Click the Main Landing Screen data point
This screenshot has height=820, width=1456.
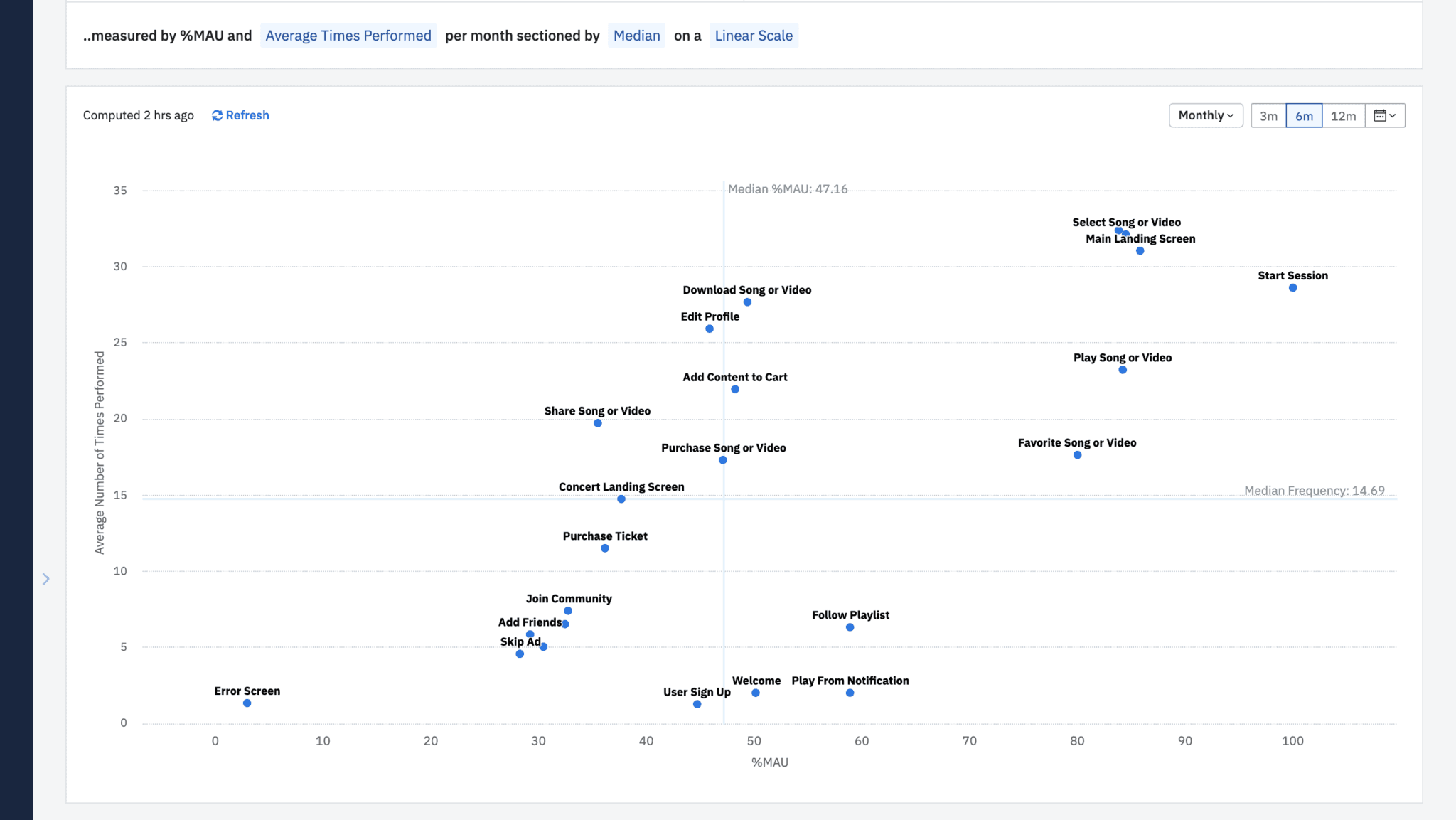[x=1141, y=250]
